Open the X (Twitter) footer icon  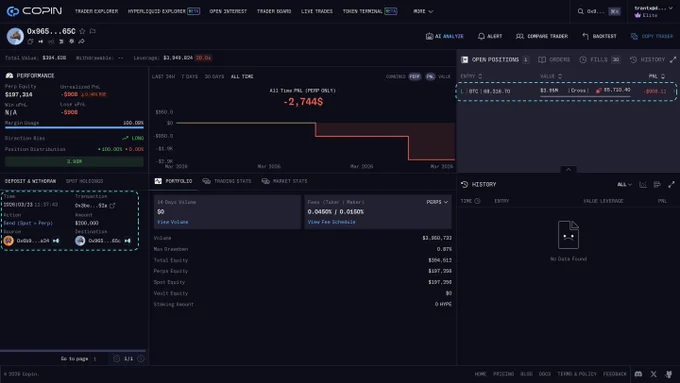click(654, 374)
